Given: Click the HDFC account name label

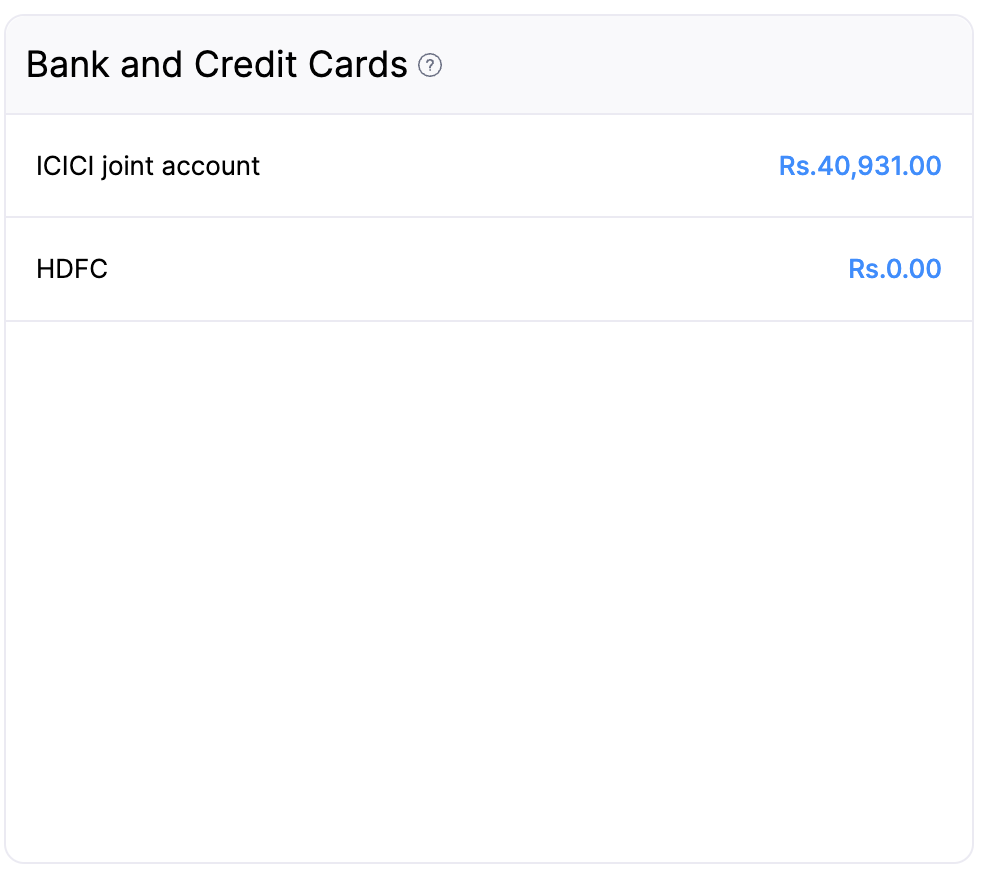Looking at the screenshot, I should coord(72,269).
